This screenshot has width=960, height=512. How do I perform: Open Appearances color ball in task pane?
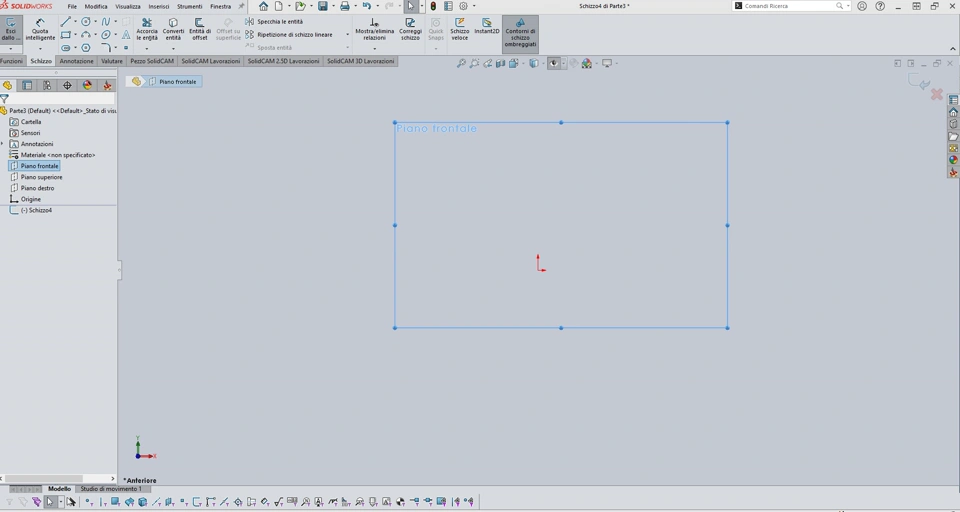[x=953, y=160]
